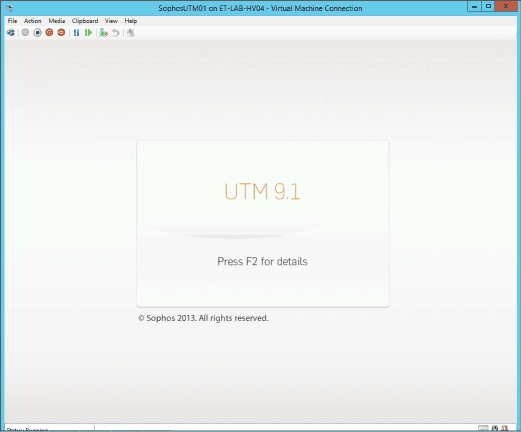Click the window icon in the title bar

10,8
